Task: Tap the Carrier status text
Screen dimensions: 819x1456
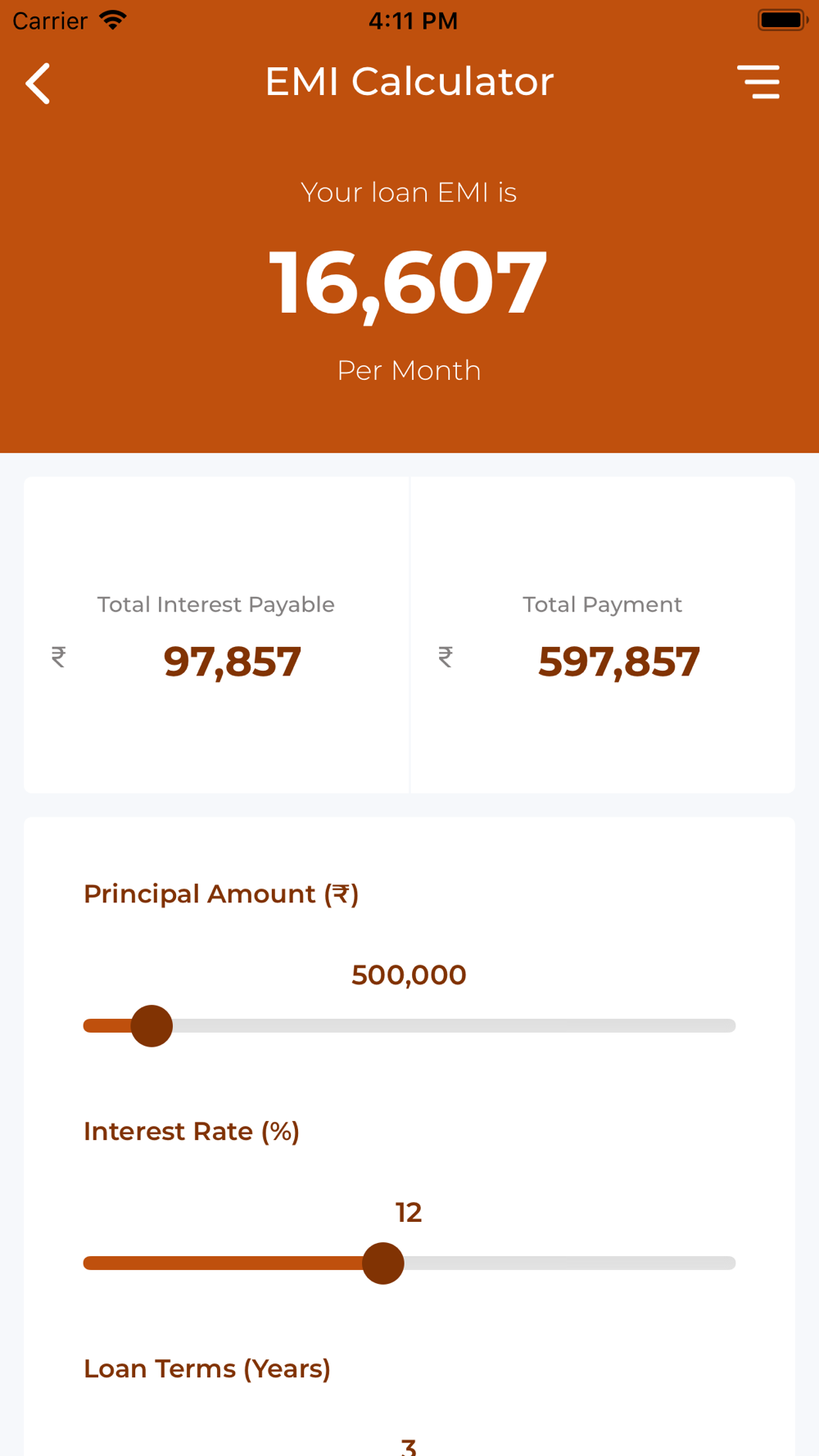Action: (50, 20)
